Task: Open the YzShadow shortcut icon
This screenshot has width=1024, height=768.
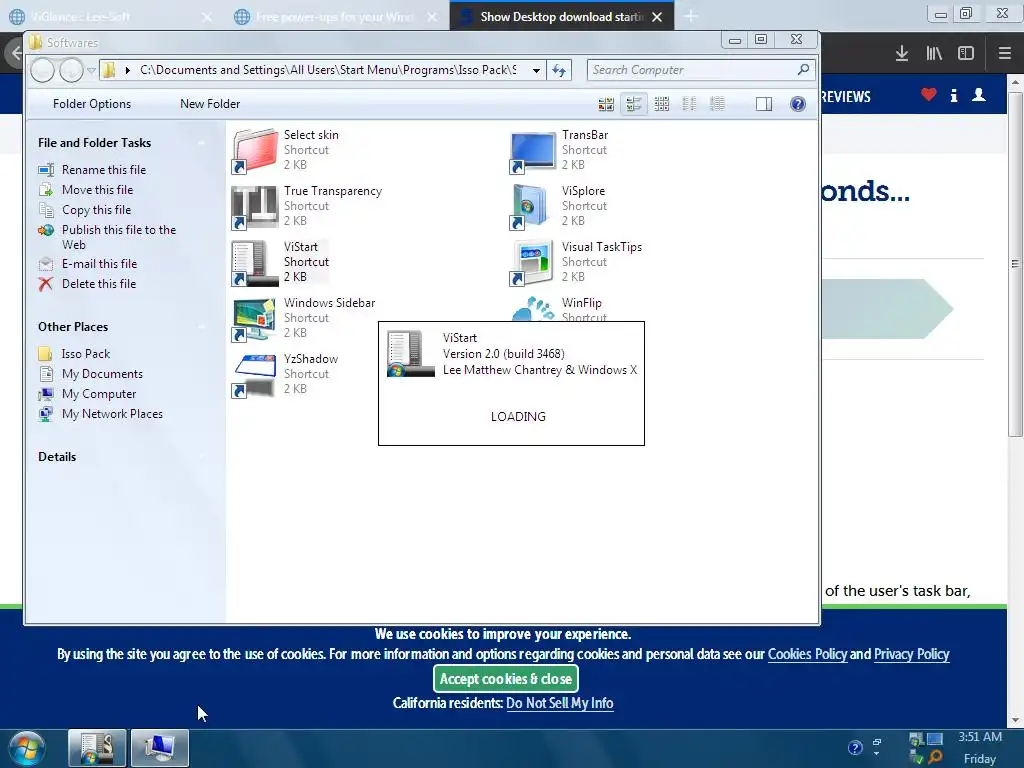Action: (255, 376)
